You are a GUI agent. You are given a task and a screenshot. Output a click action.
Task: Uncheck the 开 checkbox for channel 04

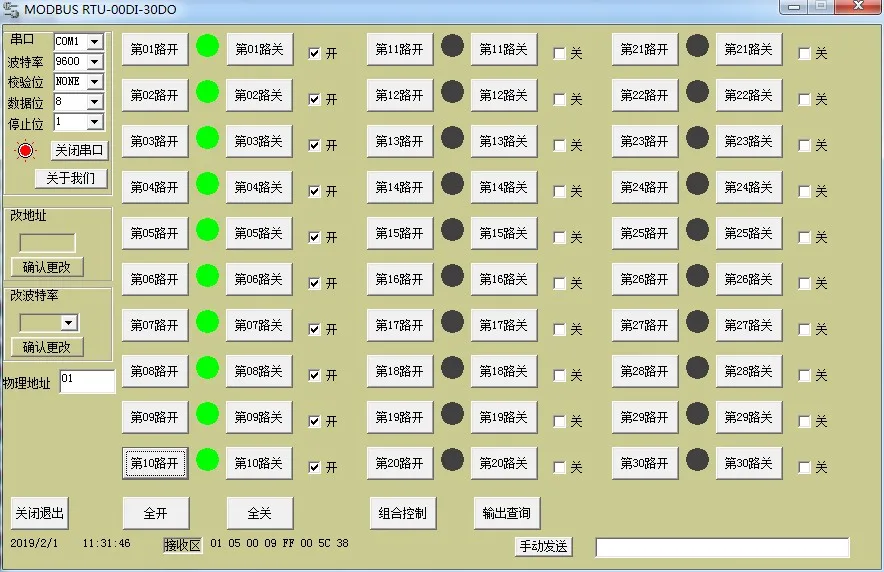(315, 192)
